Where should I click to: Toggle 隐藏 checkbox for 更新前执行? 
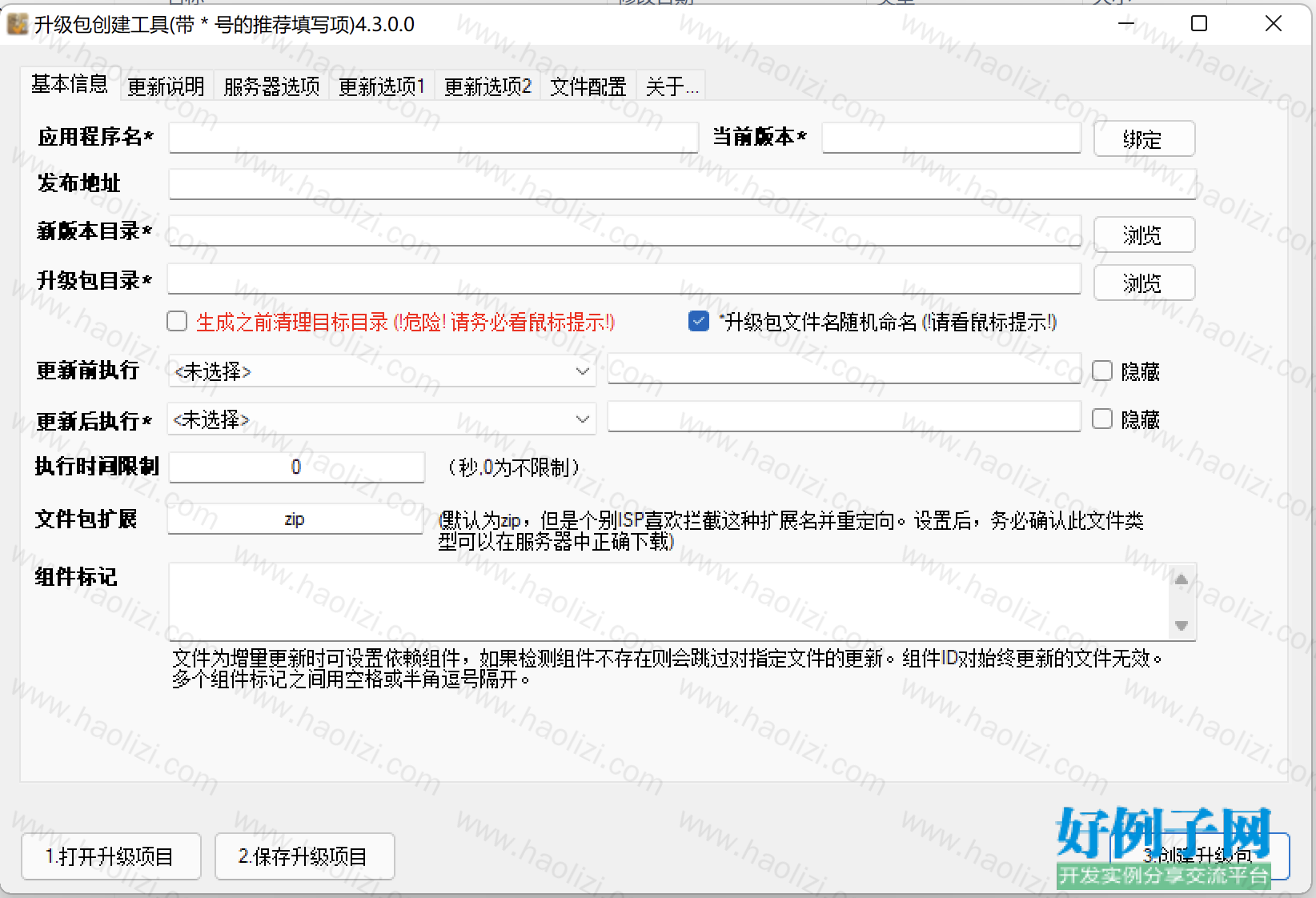[1102, 371]
